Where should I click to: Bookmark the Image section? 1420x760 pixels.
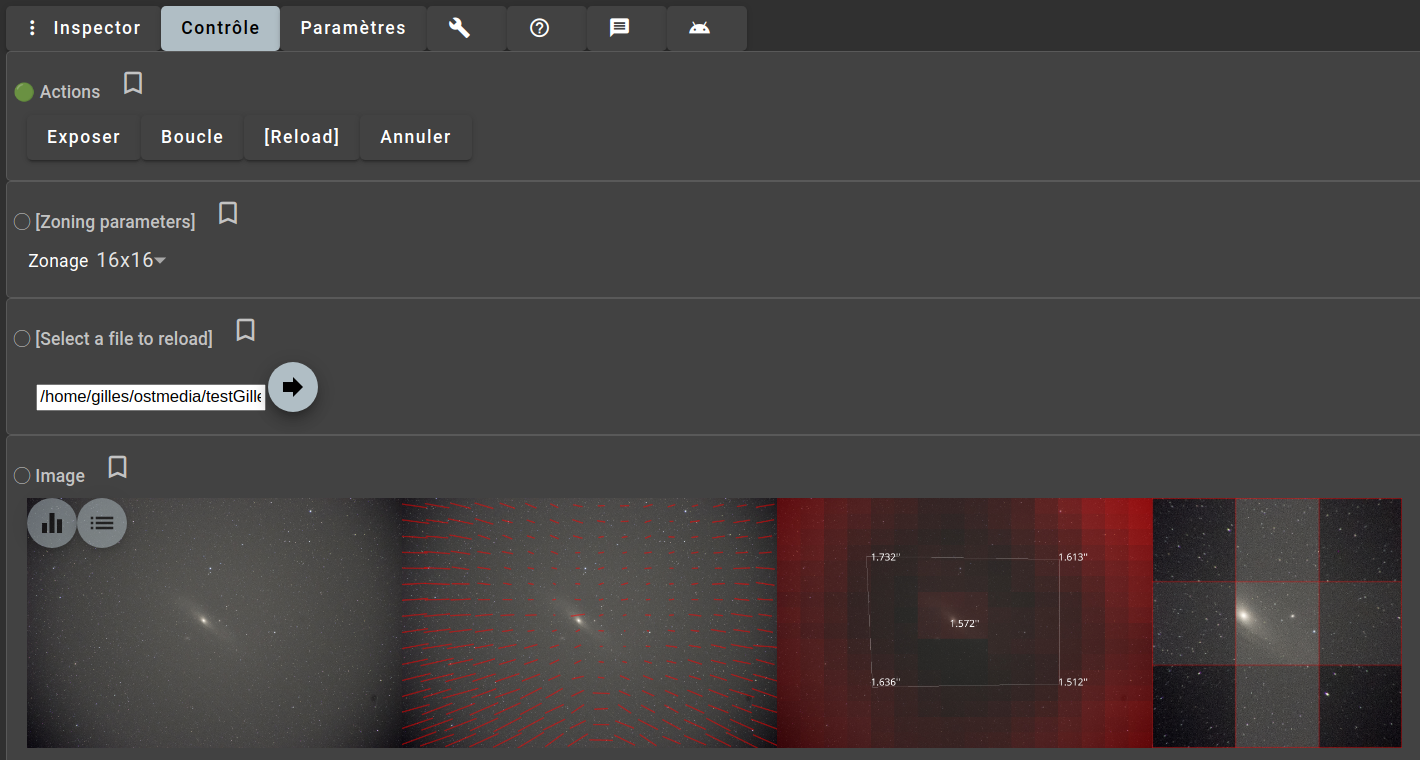[117, 467]
